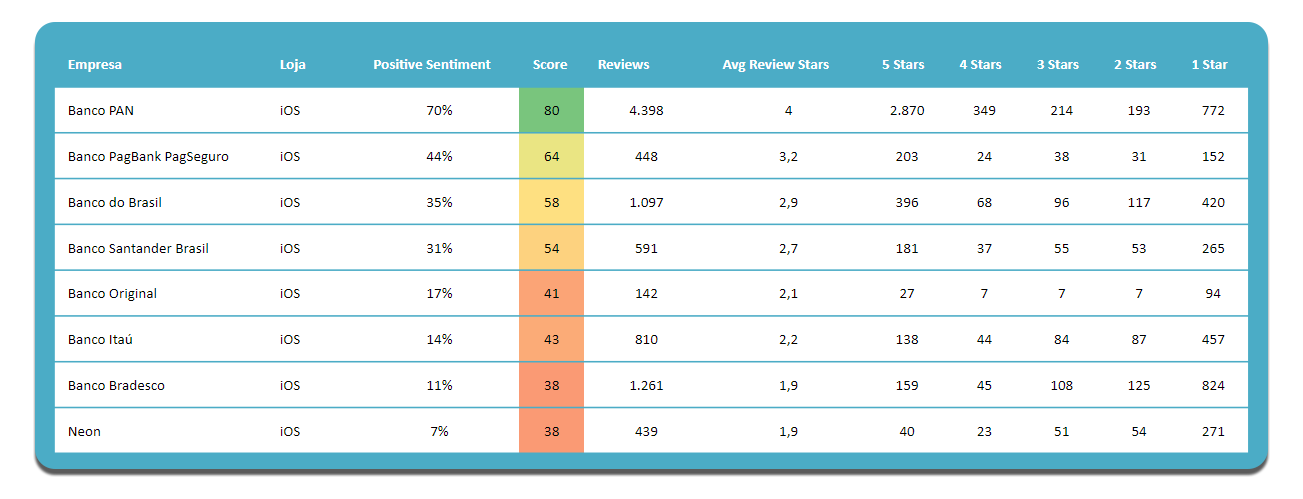1303x499 pixels.
Task: Click the 1 Star column header
Action: [1209, 65]
